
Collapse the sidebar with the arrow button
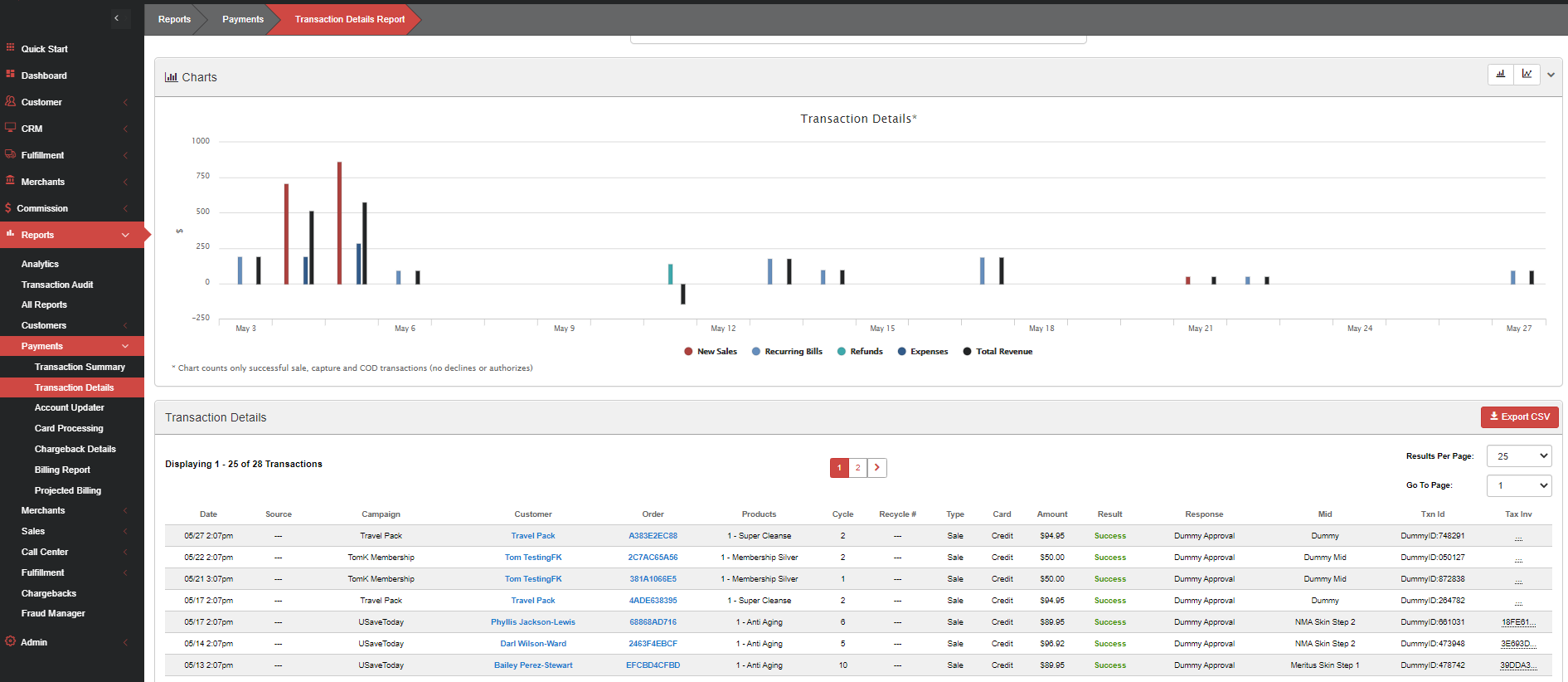coord(117,18)
